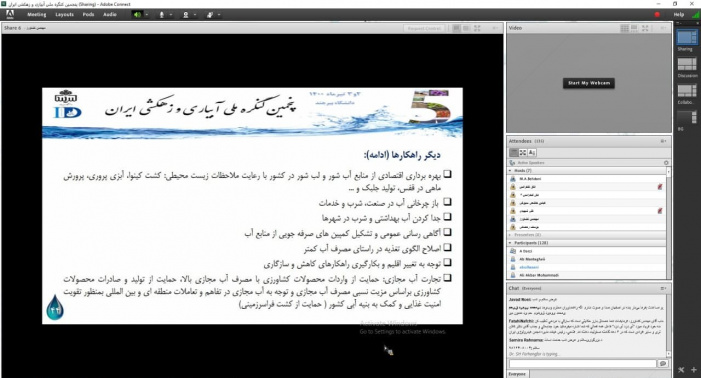The width and height of the screenshot is (701, 378).
Task: Select the Attendees breakout room view icon
Action: 523,153
